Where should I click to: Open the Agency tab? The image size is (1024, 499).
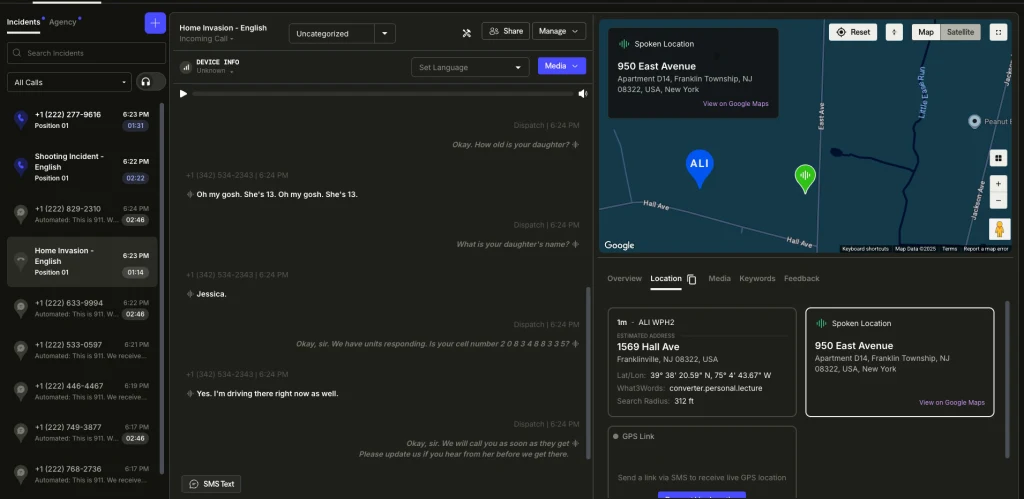coord(63,21)
